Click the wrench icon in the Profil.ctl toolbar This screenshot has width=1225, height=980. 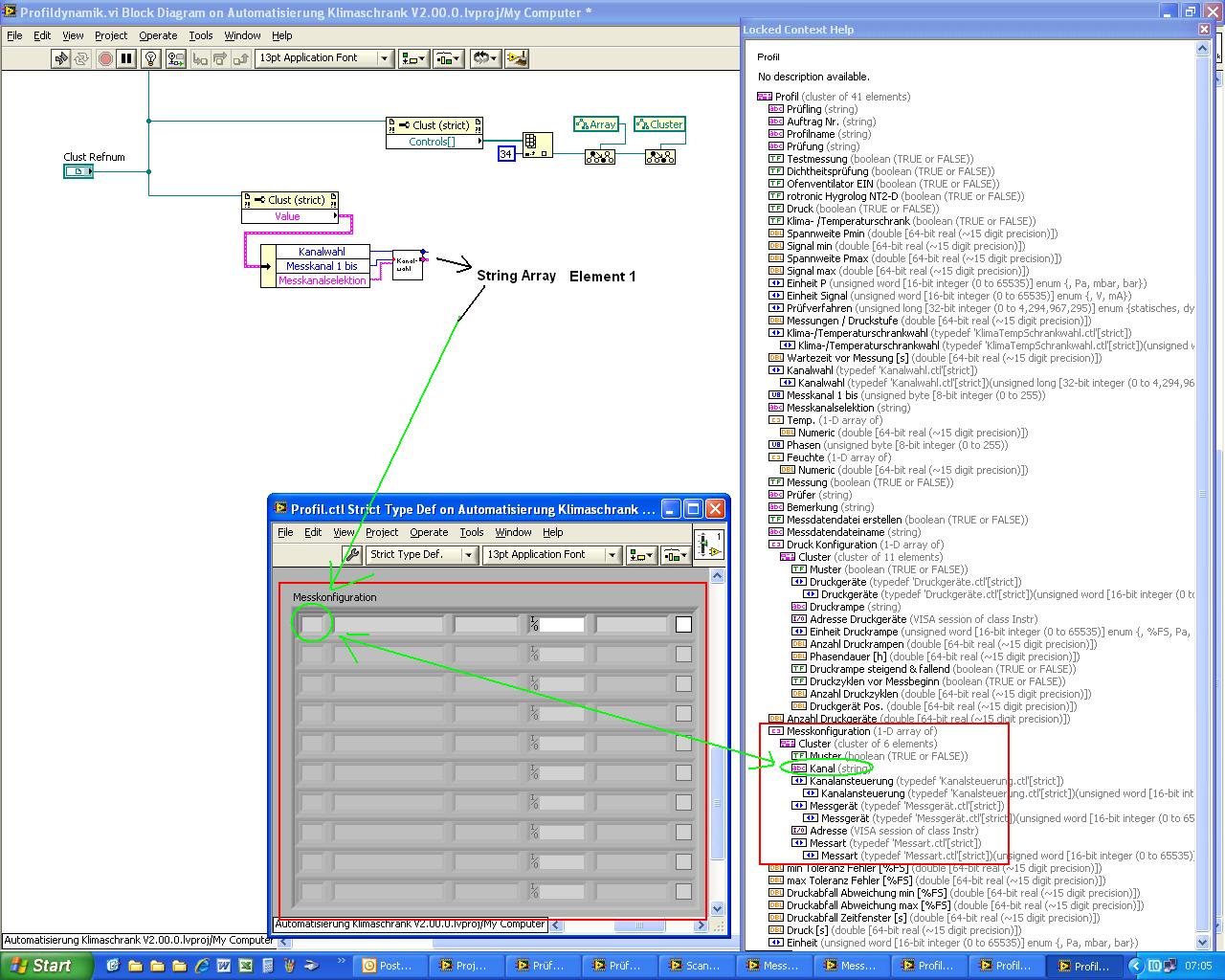[351, 554]
